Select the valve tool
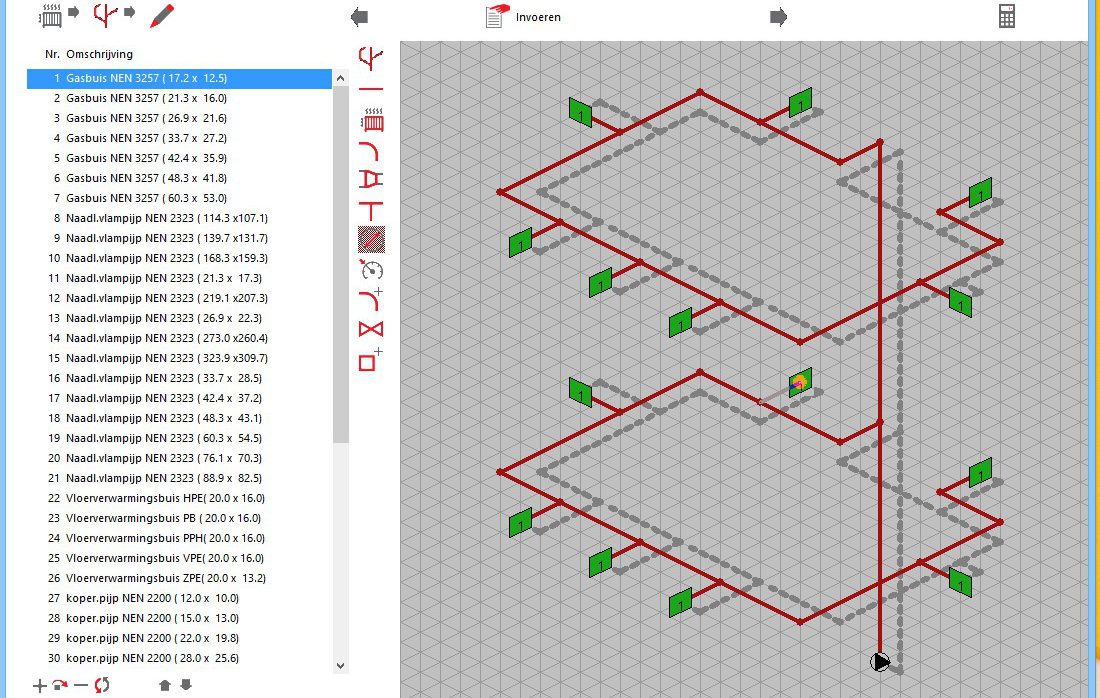This screenshot has width=1100, height=698. 371,329
